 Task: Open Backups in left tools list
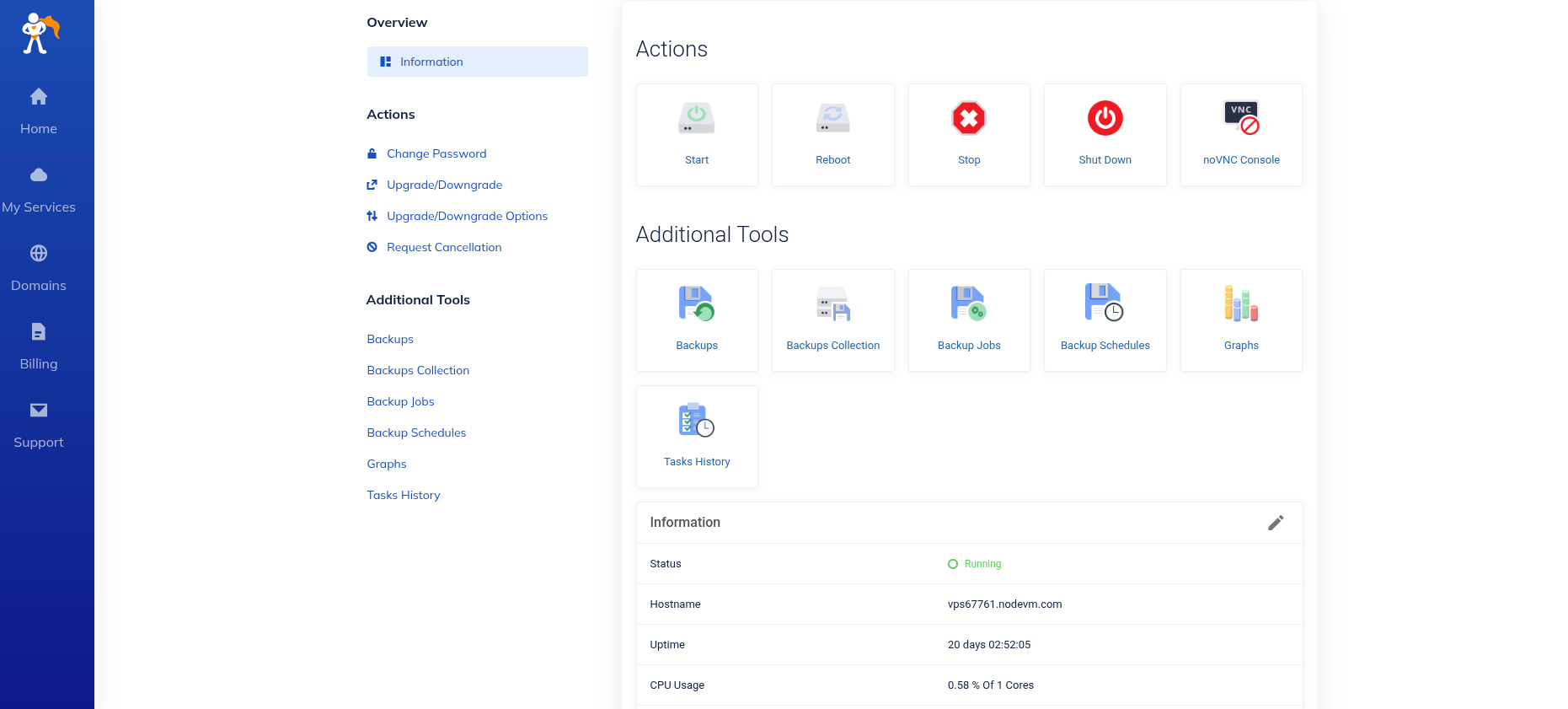pos(390,339)
